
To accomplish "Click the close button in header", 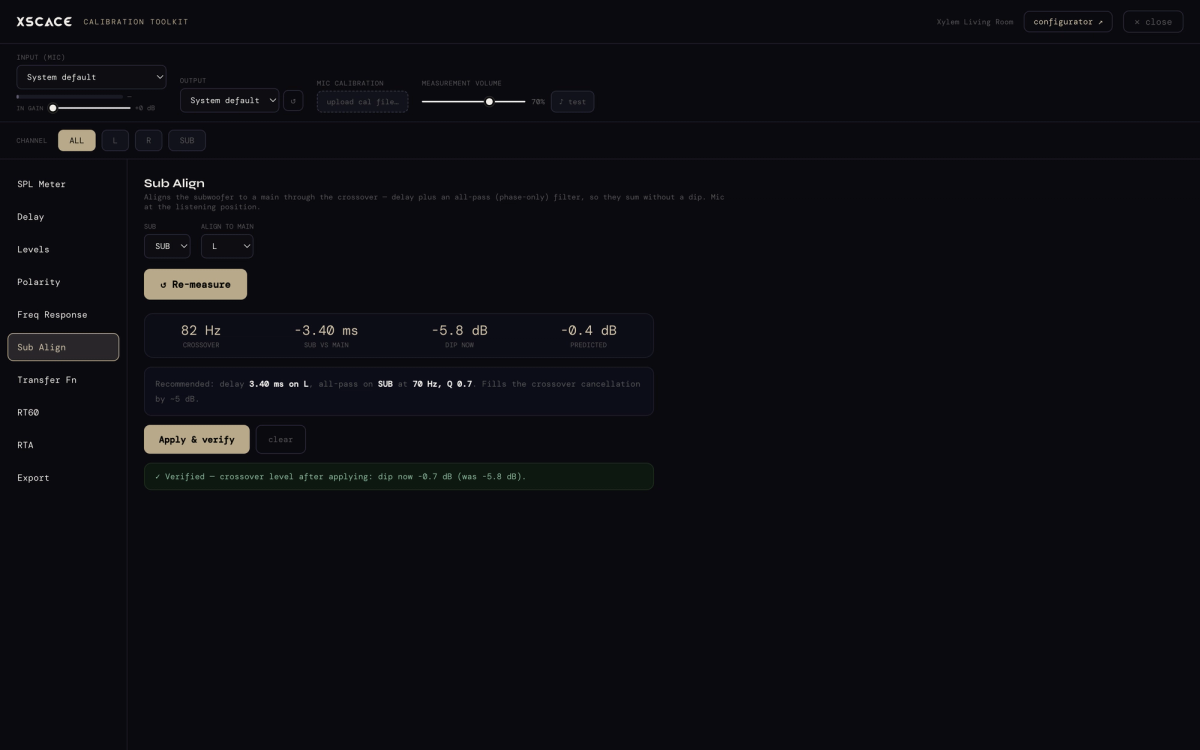I will pos(1153,21).
